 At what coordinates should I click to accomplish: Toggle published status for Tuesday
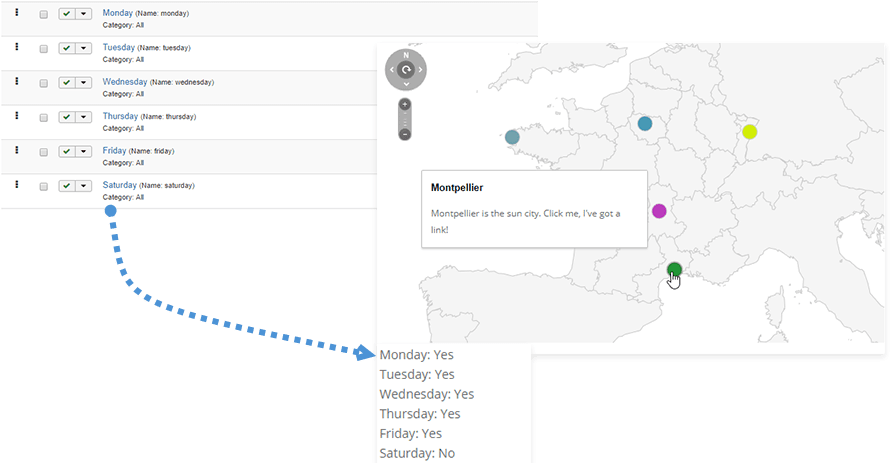click(66, 48)
